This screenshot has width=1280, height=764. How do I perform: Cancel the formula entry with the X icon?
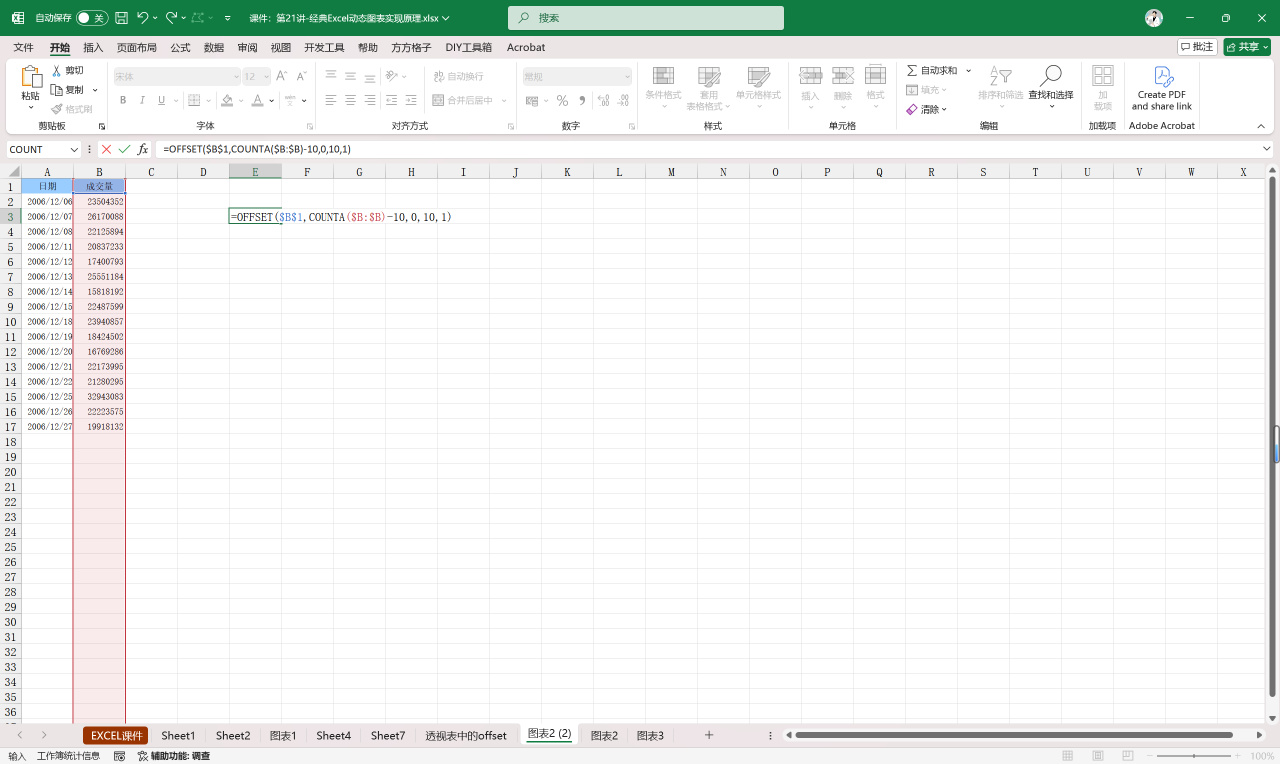pyautogui.click(x=106, y=149)
